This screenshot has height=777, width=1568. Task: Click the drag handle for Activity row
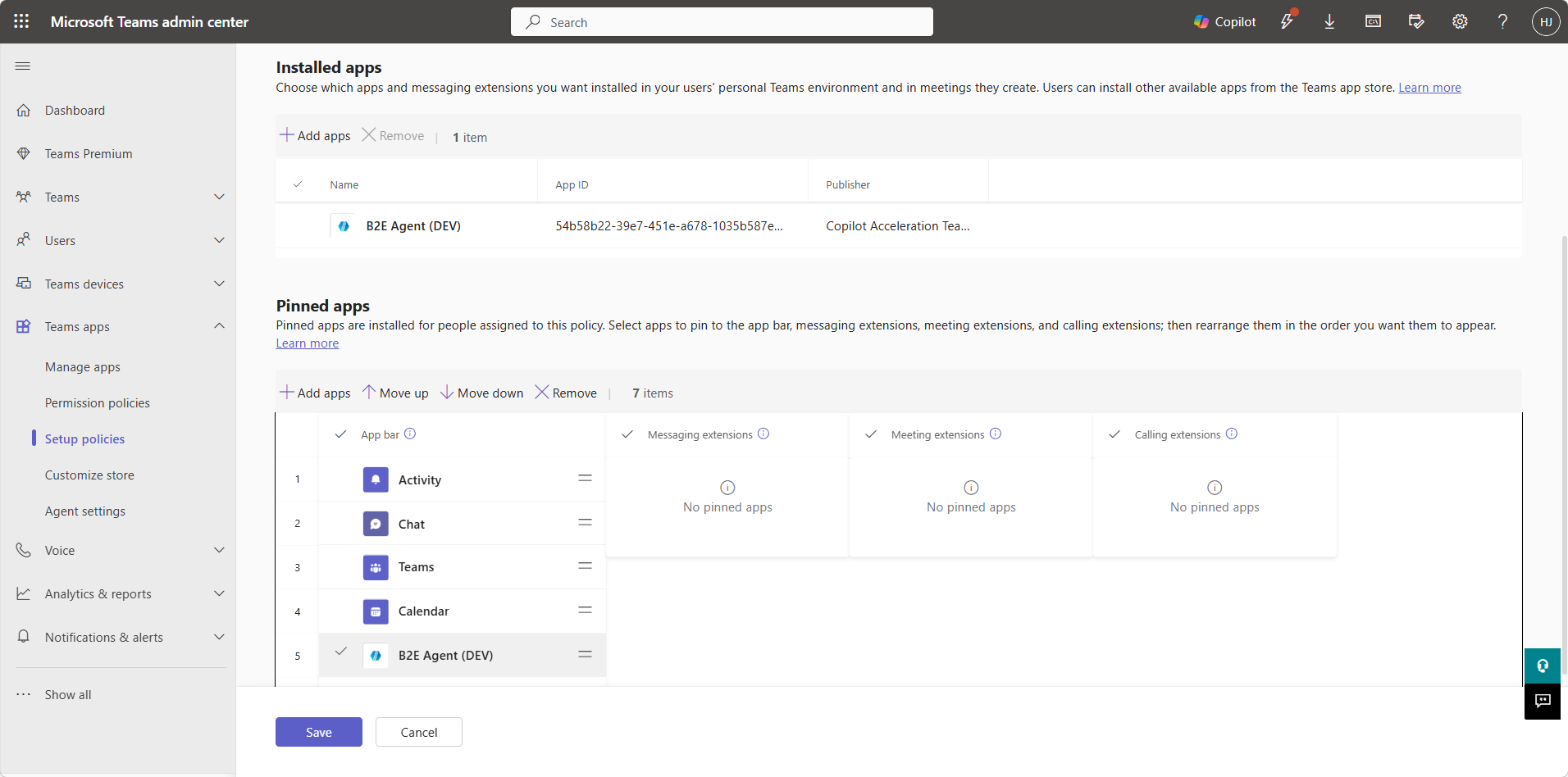point(585,479)
